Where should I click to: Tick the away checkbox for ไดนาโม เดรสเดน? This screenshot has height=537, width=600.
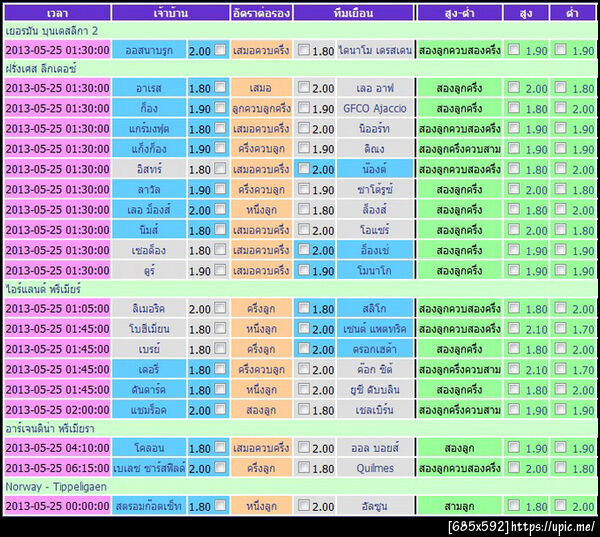point(304,49)
